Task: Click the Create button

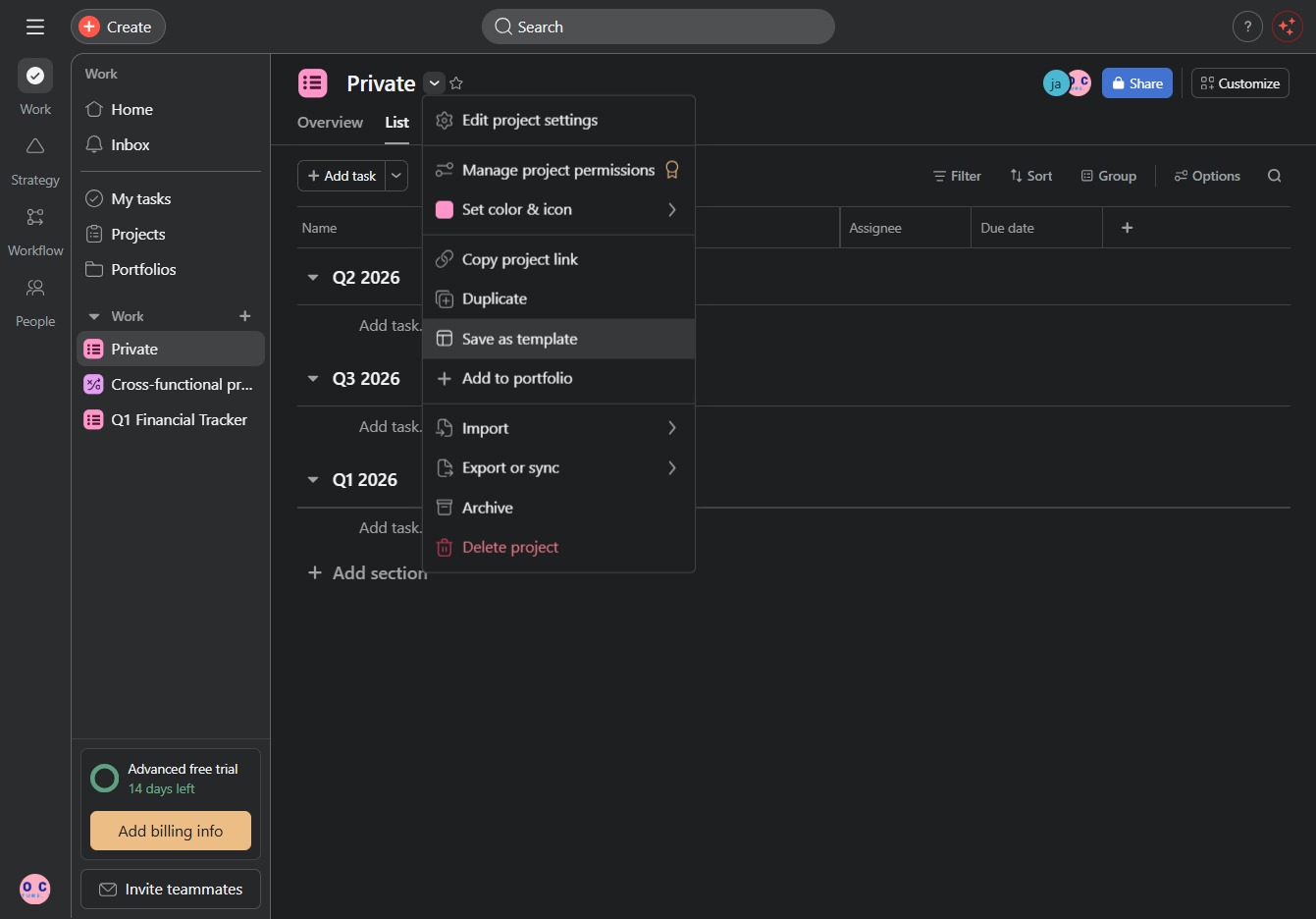Action: [118, 27]
